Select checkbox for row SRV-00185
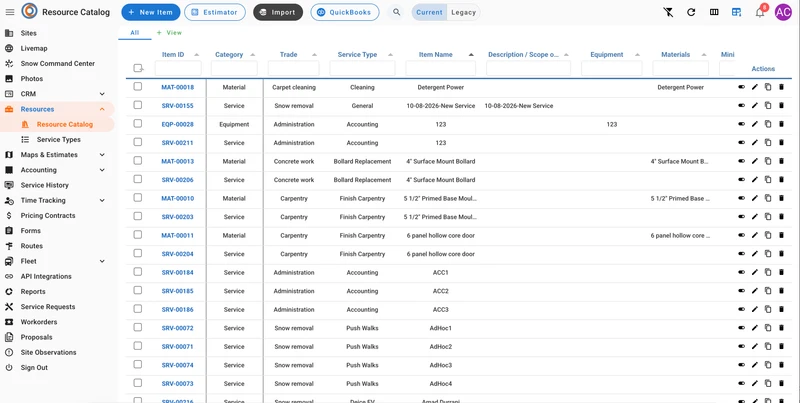 point(138,290)
